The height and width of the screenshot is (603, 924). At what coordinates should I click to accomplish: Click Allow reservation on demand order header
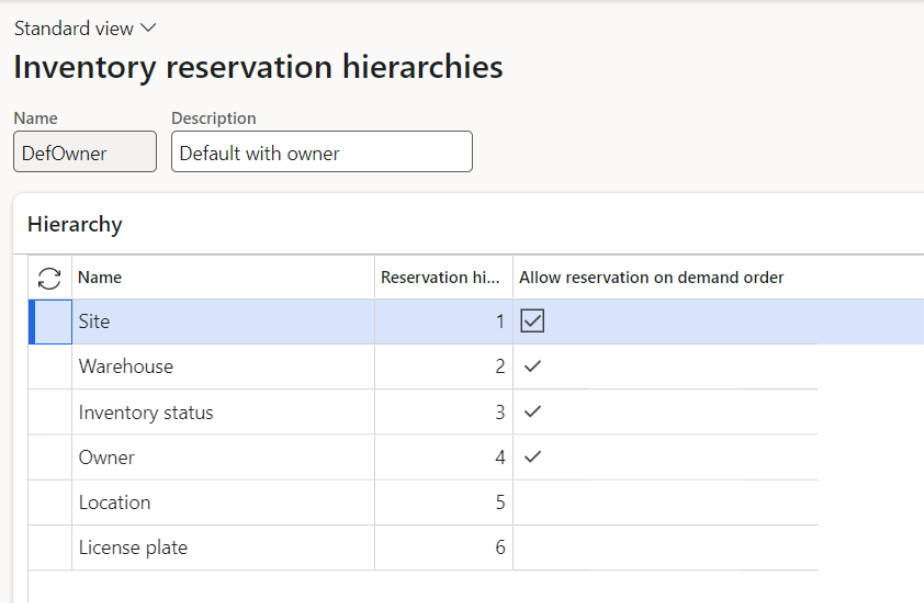(651, 278)
